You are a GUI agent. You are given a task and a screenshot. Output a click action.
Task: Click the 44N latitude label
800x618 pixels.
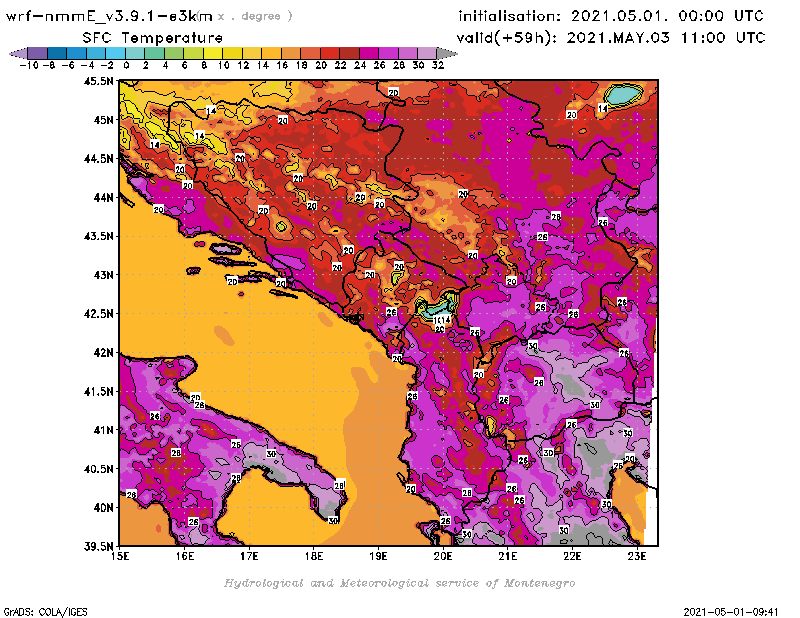pos(103,197)
